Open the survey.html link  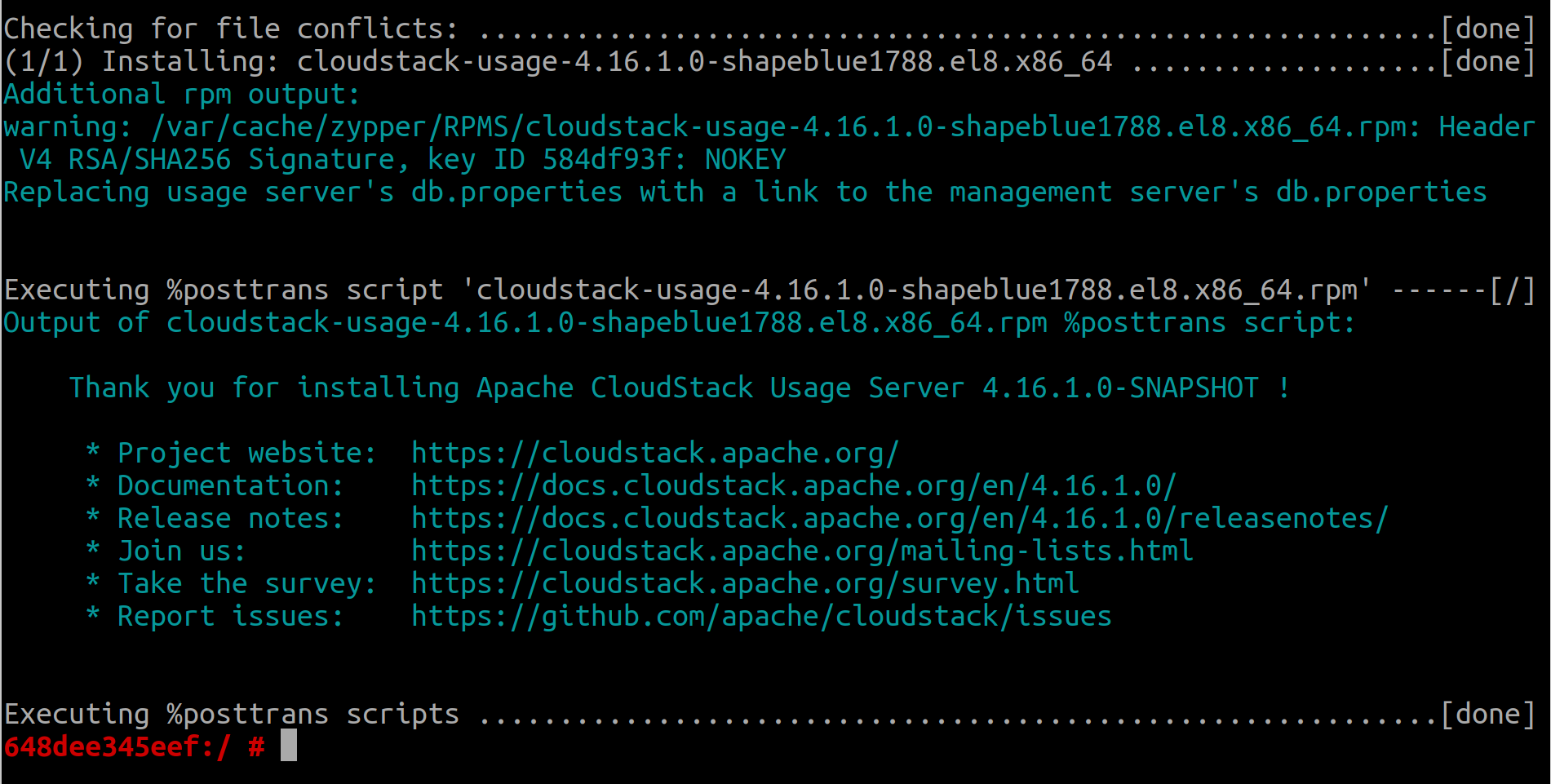click(745, 583)
